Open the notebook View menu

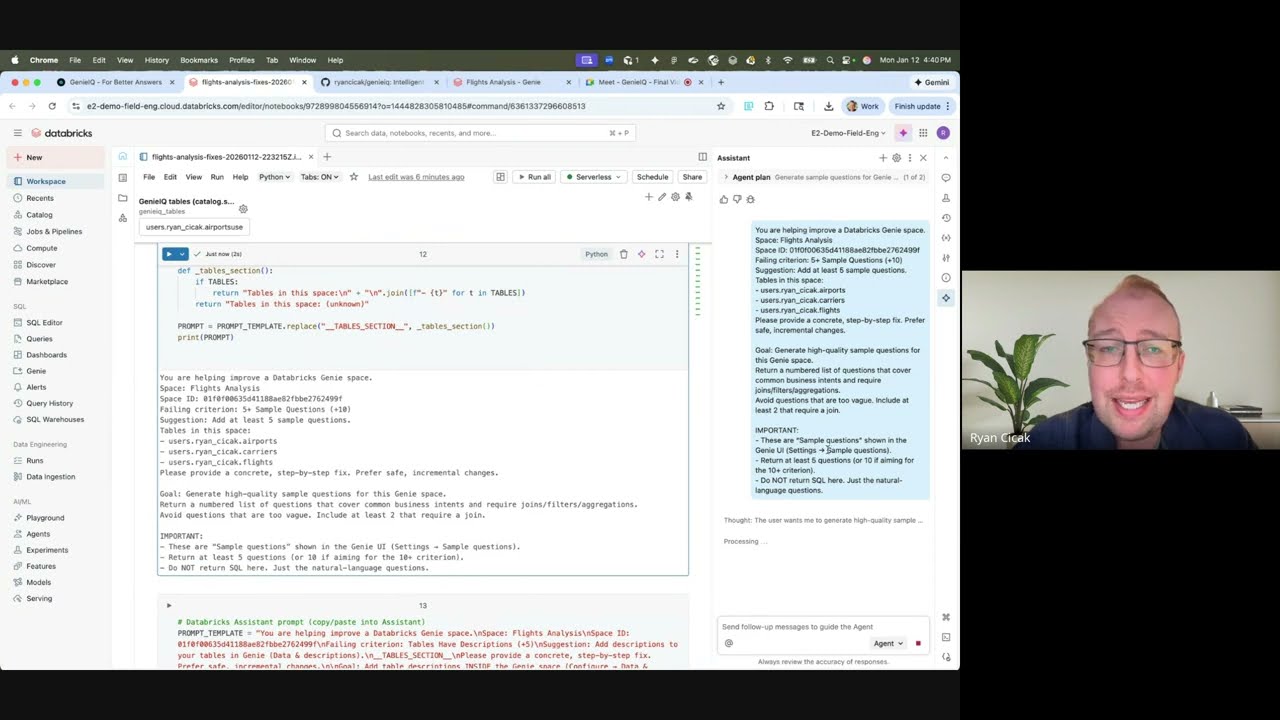coord(193,177)
